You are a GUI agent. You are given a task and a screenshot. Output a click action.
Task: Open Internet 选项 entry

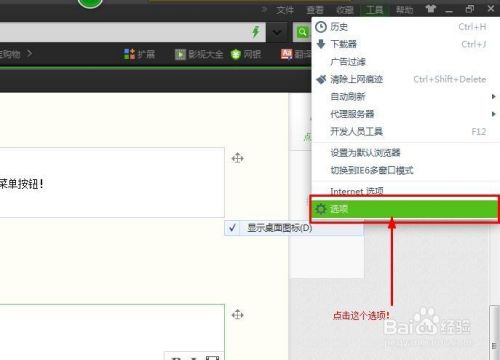[x=405, y=191]
